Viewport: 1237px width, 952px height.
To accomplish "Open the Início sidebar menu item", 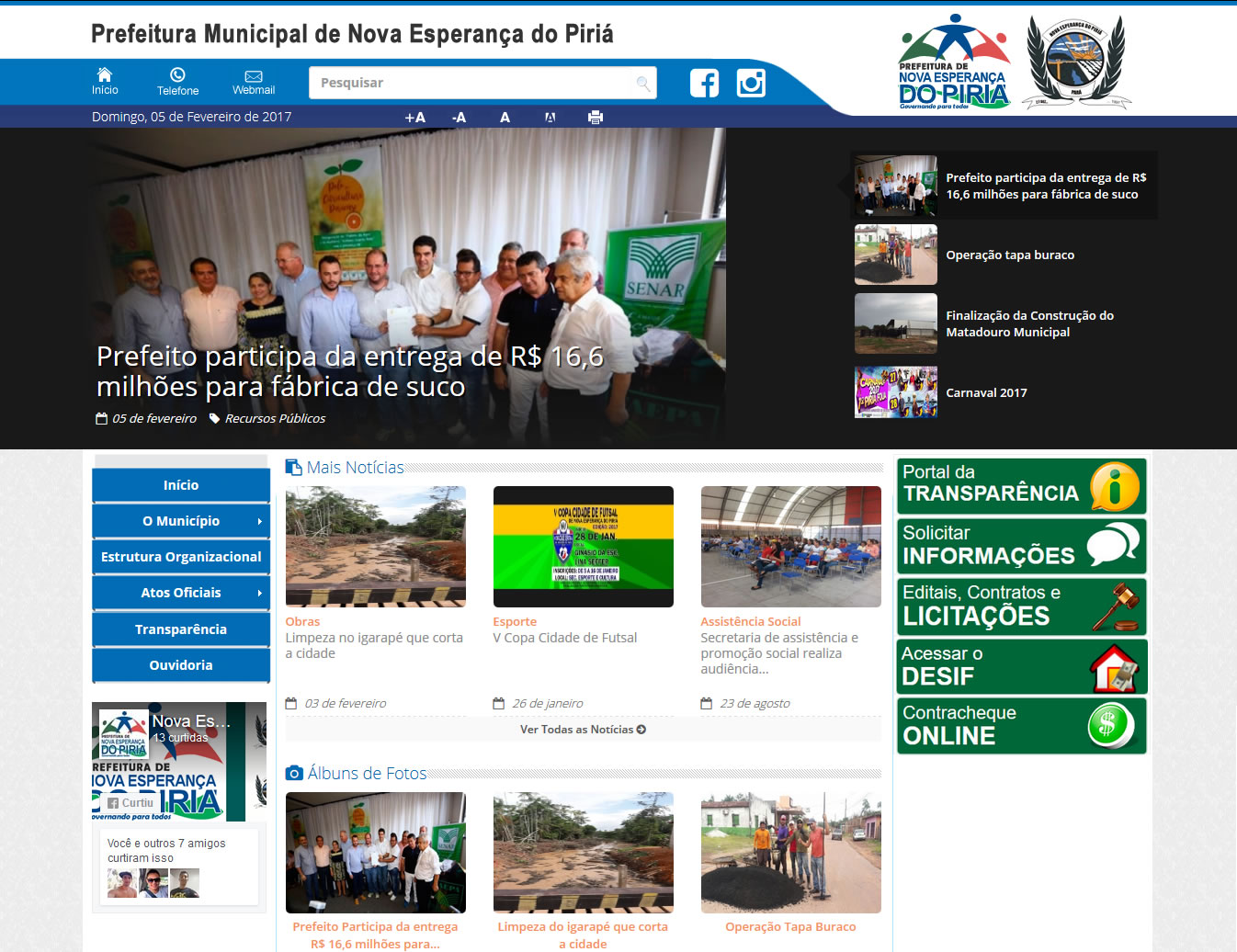I will pos(181,485).
